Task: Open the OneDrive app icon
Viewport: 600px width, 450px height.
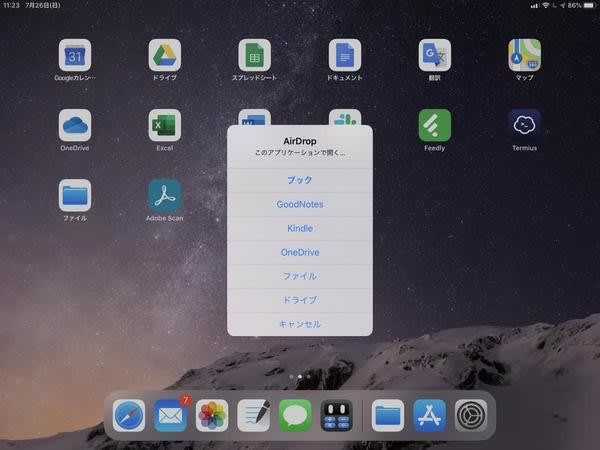Action: 75,125
